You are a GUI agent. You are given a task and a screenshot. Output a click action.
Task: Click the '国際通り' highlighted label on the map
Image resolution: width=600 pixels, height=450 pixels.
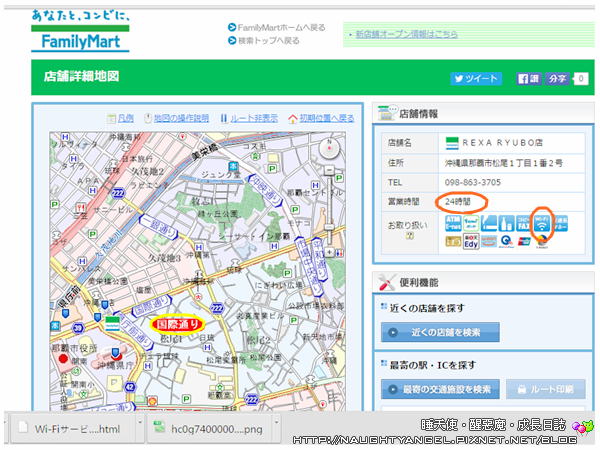coord(177,325)
